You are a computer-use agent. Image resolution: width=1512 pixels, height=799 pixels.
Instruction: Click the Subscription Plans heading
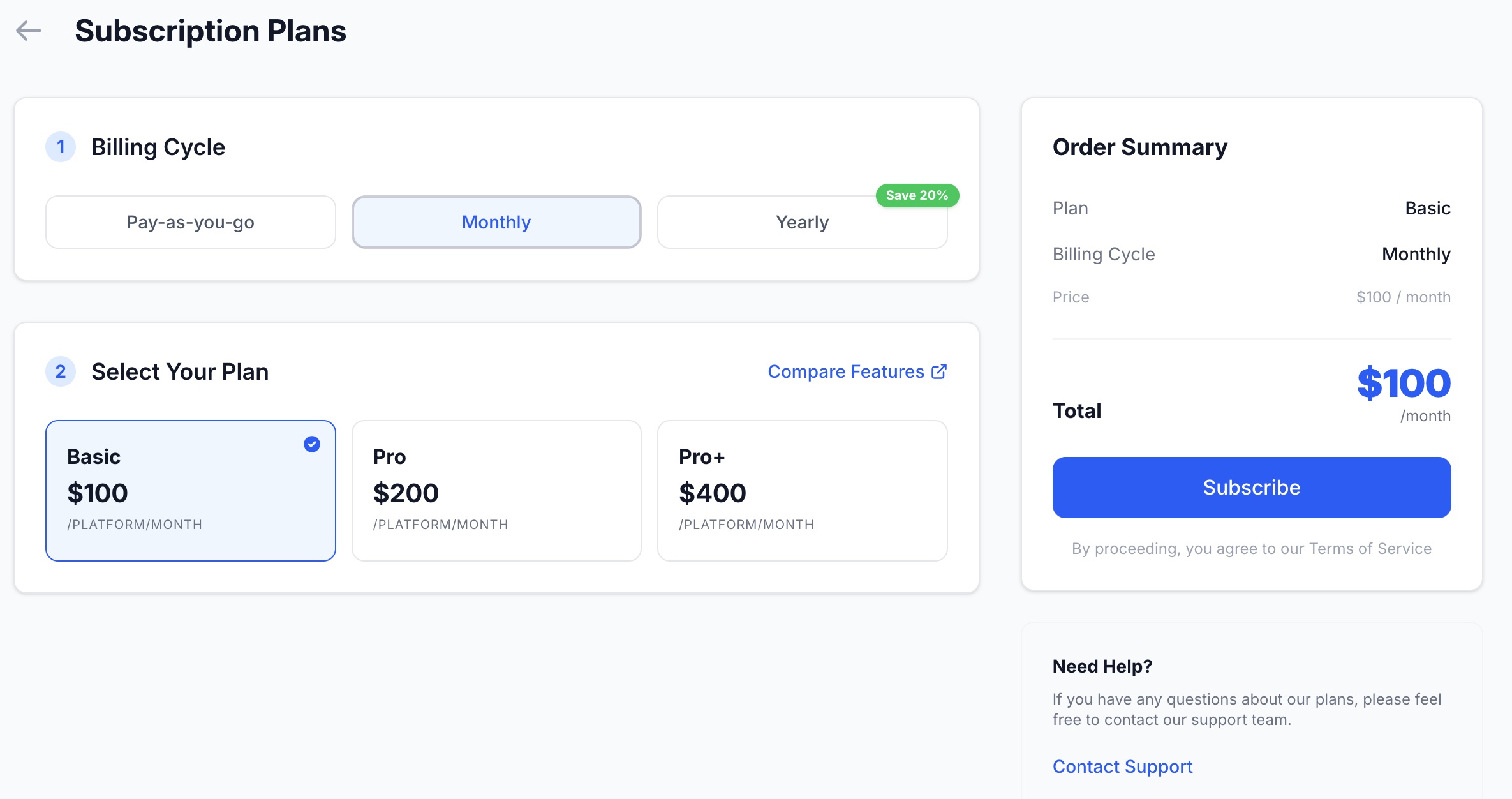[211, 30]
